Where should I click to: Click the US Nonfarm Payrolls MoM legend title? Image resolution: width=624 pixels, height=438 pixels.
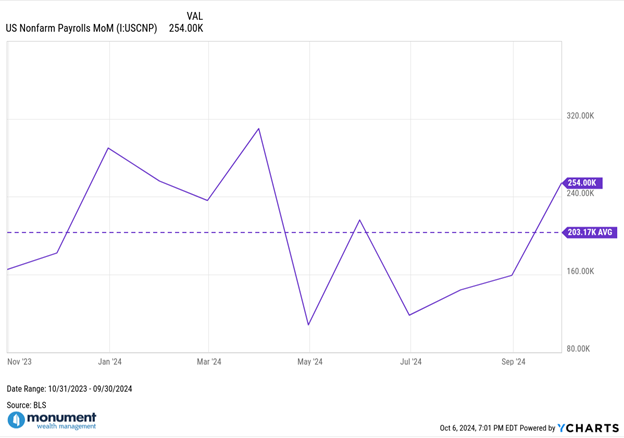82,28
